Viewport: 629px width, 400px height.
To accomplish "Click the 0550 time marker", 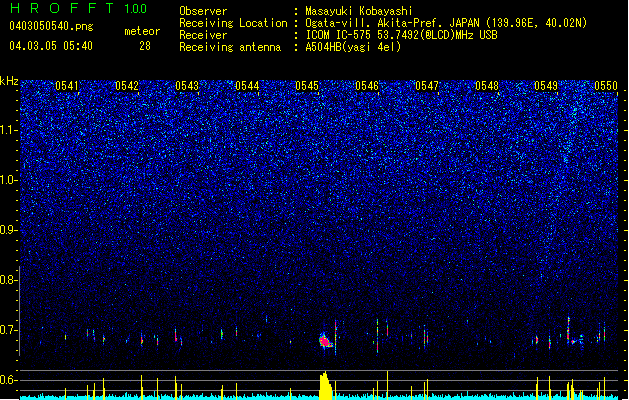I will click(606, 86).
